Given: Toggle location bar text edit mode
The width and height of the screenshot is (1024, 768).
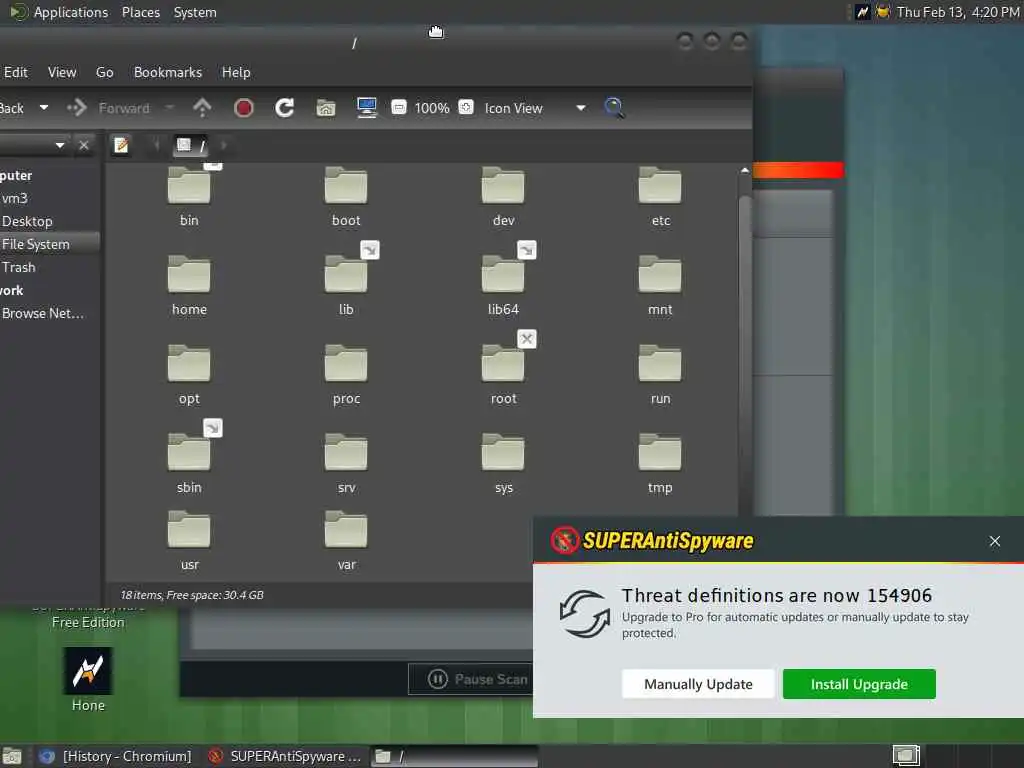Looking at the screenshot, I should 121,145.
